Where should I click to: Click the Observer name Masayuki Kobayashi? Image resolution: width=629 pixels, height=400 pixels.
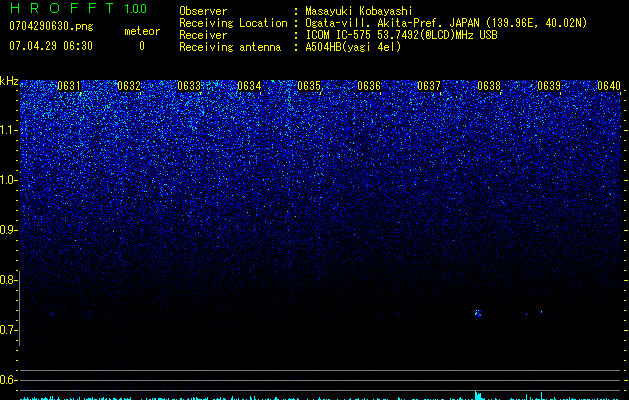coord(359,11)
